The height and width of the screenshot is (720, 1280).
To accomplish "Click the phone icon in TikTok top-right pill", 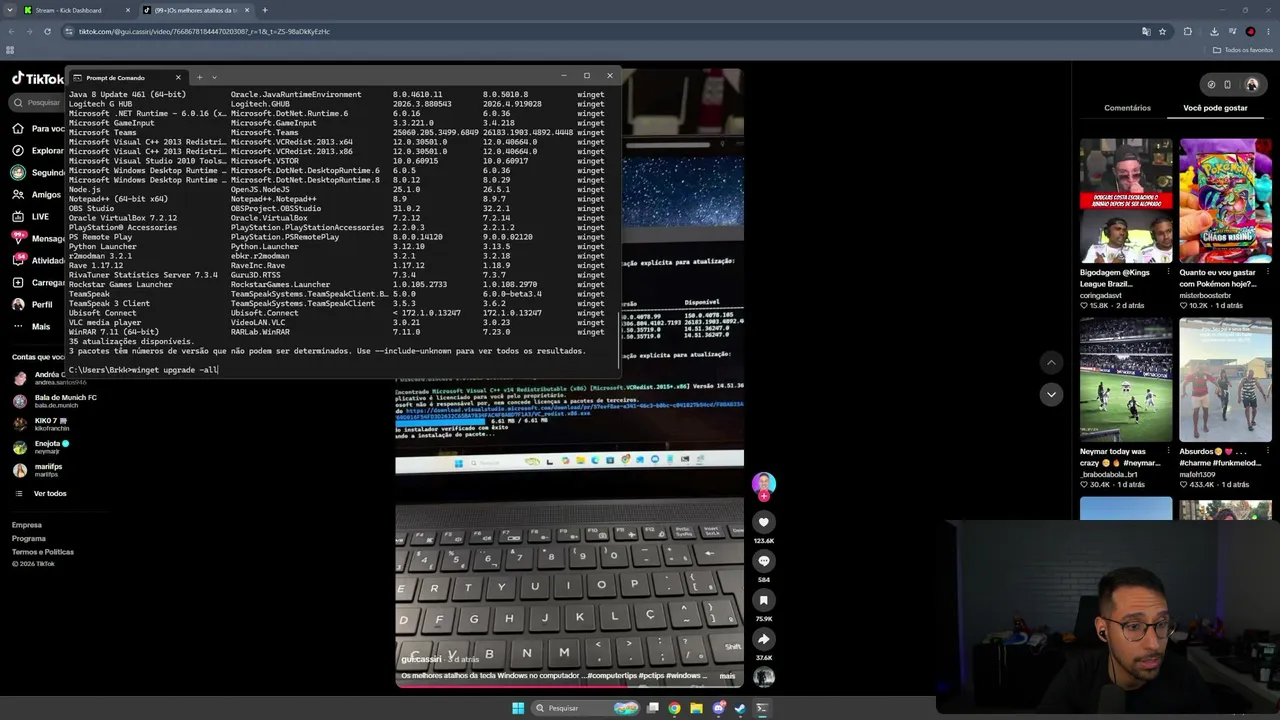I will (x=1228, y=84).
